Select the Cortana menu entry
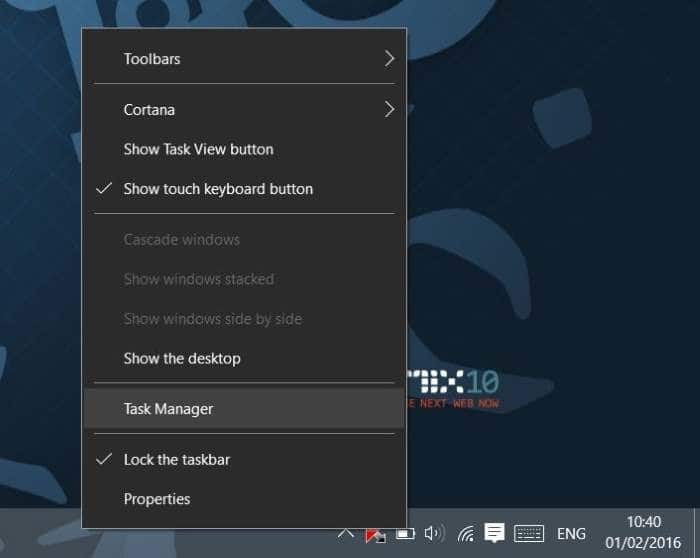 [244, 109]
